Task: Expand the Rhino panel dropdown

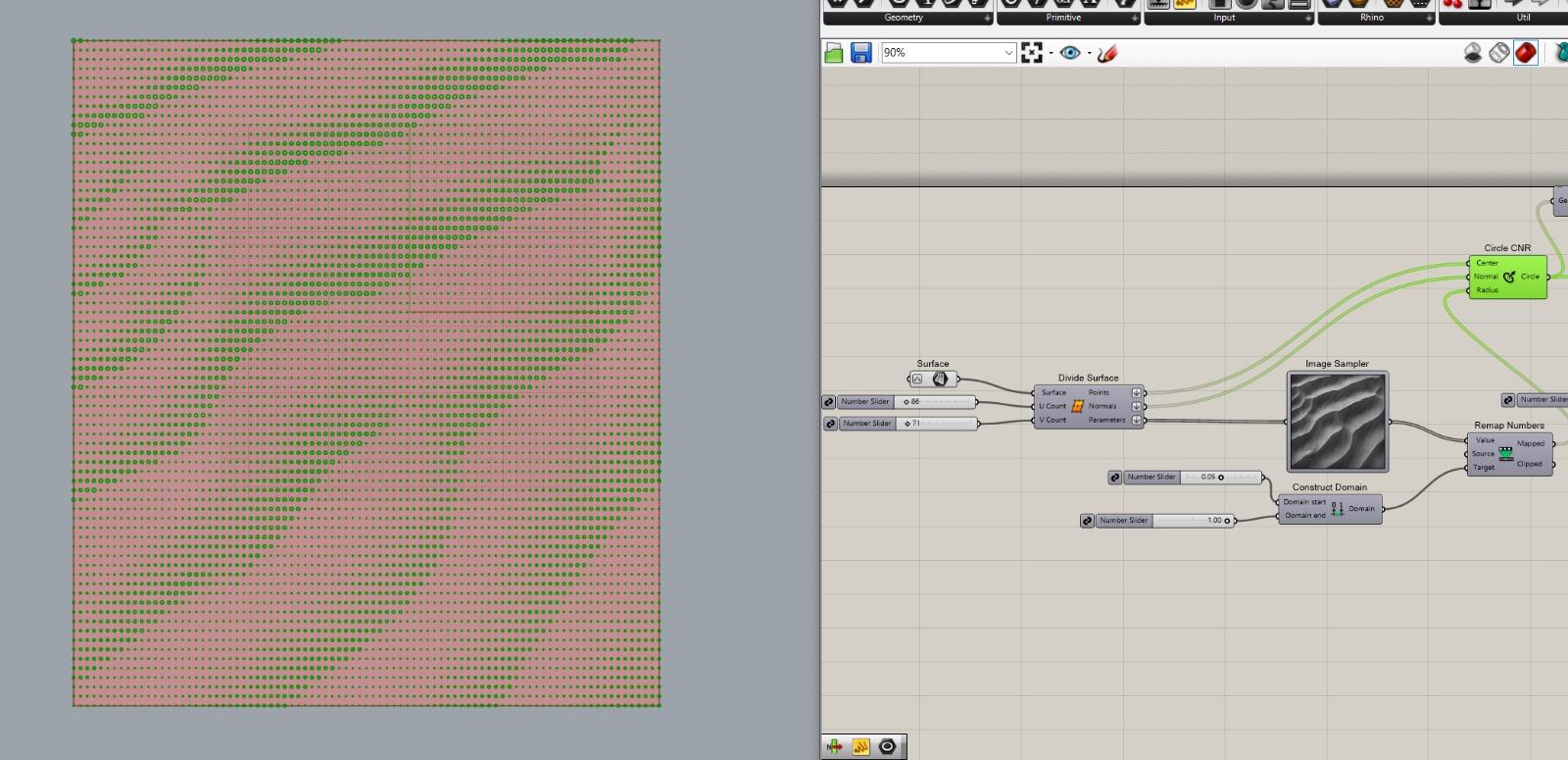Action: click(x=1429, y=18)
